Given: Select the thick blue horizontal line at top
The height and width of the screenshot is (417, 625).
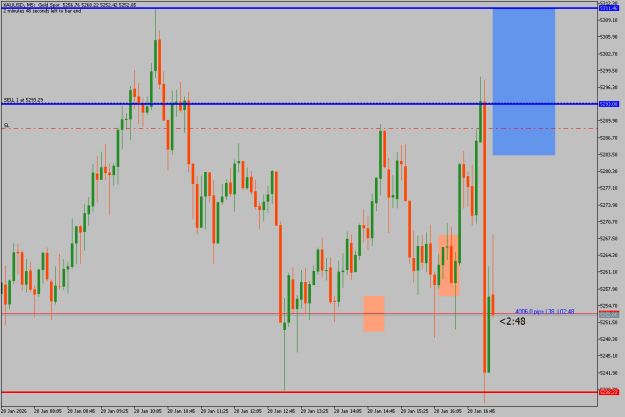Looking at the screenshot, I should click(x=299, y=8).
